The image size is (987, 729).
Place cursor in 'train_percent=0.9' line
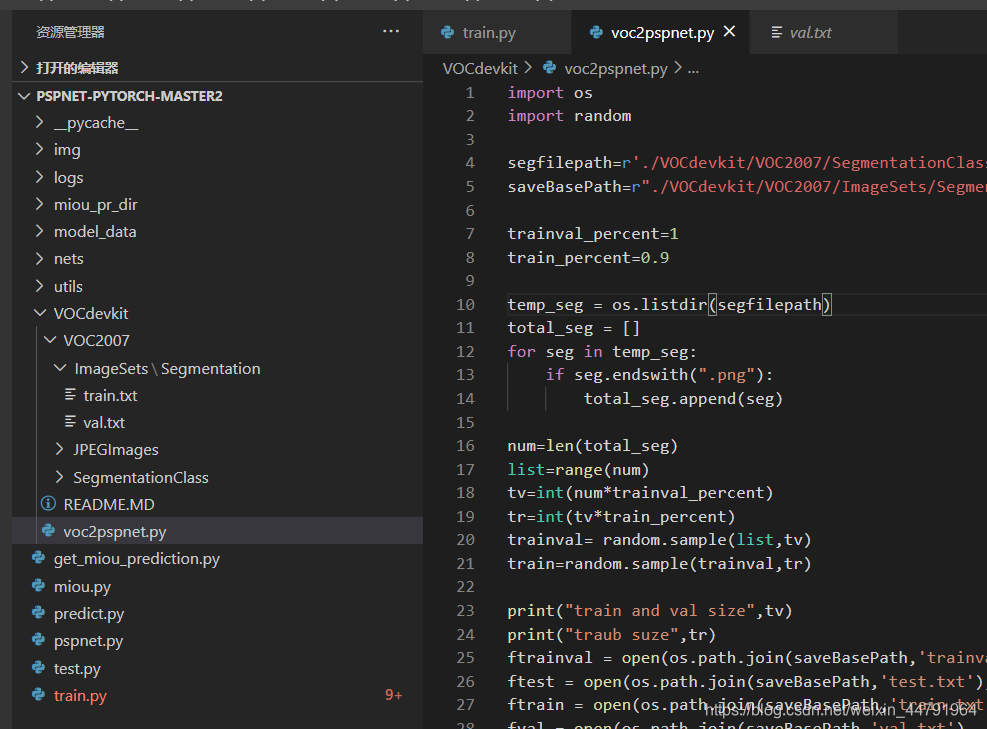pos(588,257)
